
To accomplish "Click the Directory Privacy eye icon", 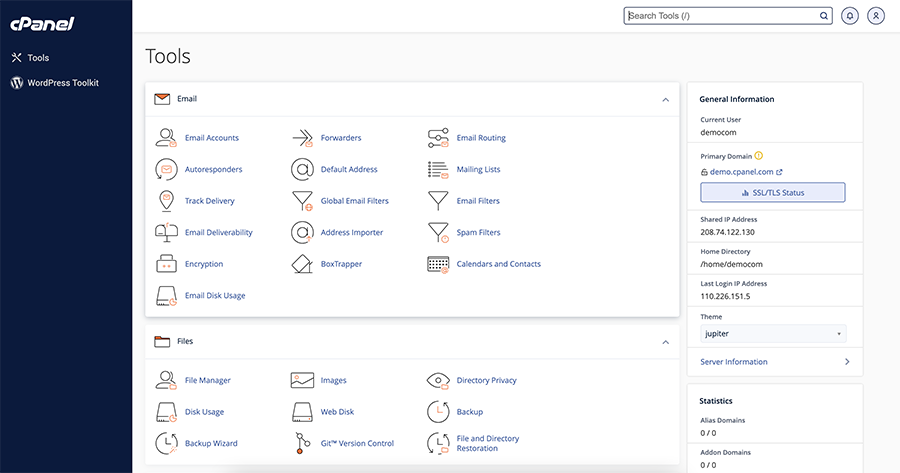I will point(438,380).
